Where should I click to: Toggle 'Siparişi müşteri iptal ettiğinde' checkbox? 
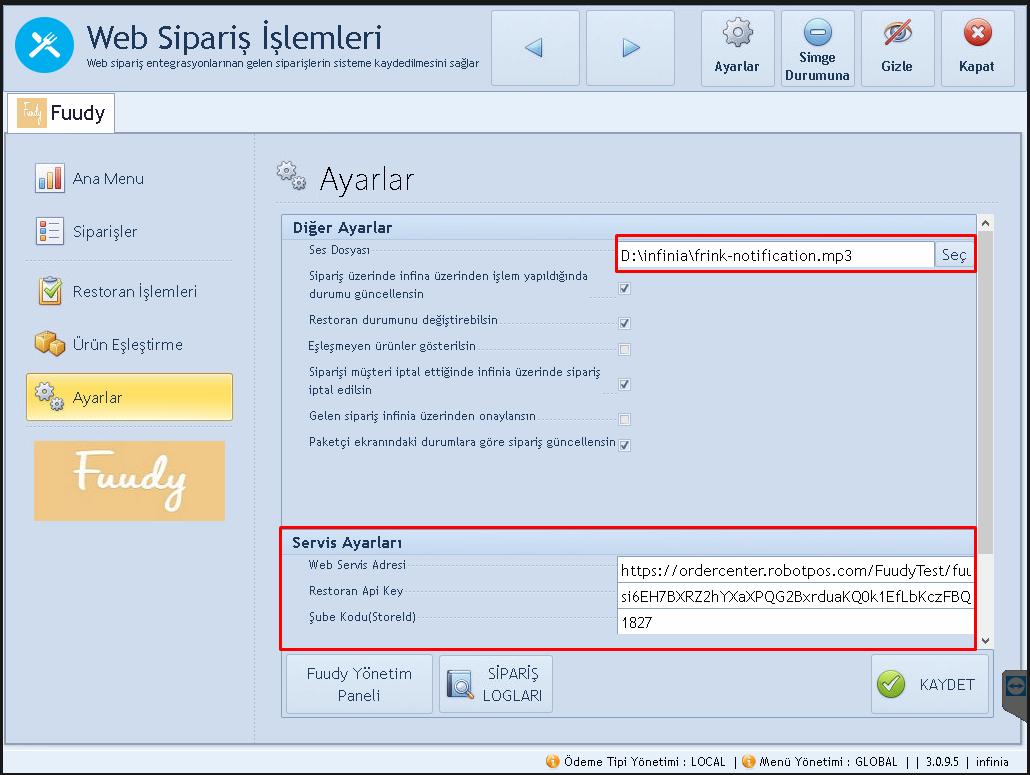[x=625, y=384]
